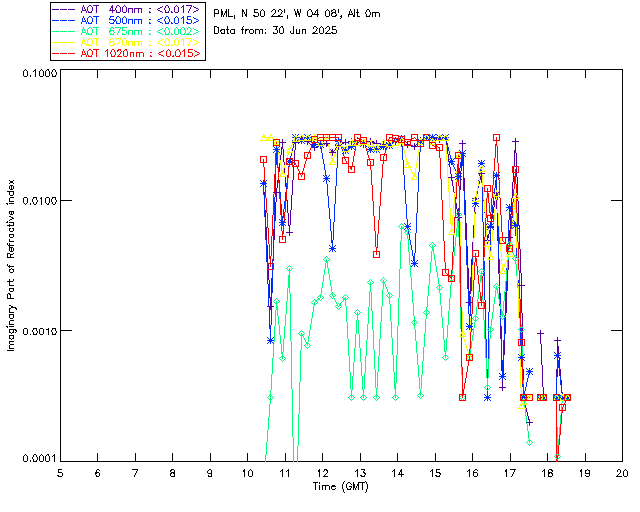
Task: Click the hour 5 x-axis tick label
Action: coord(60,472)
